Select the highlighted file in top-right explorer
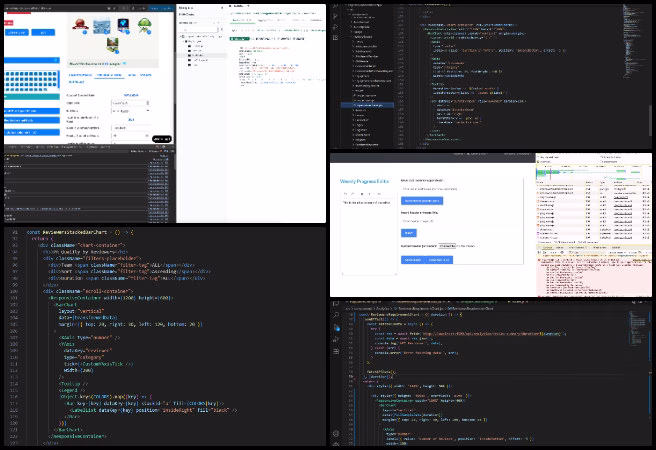The height and width of the screenshot is (450, 656). [367, 105]
